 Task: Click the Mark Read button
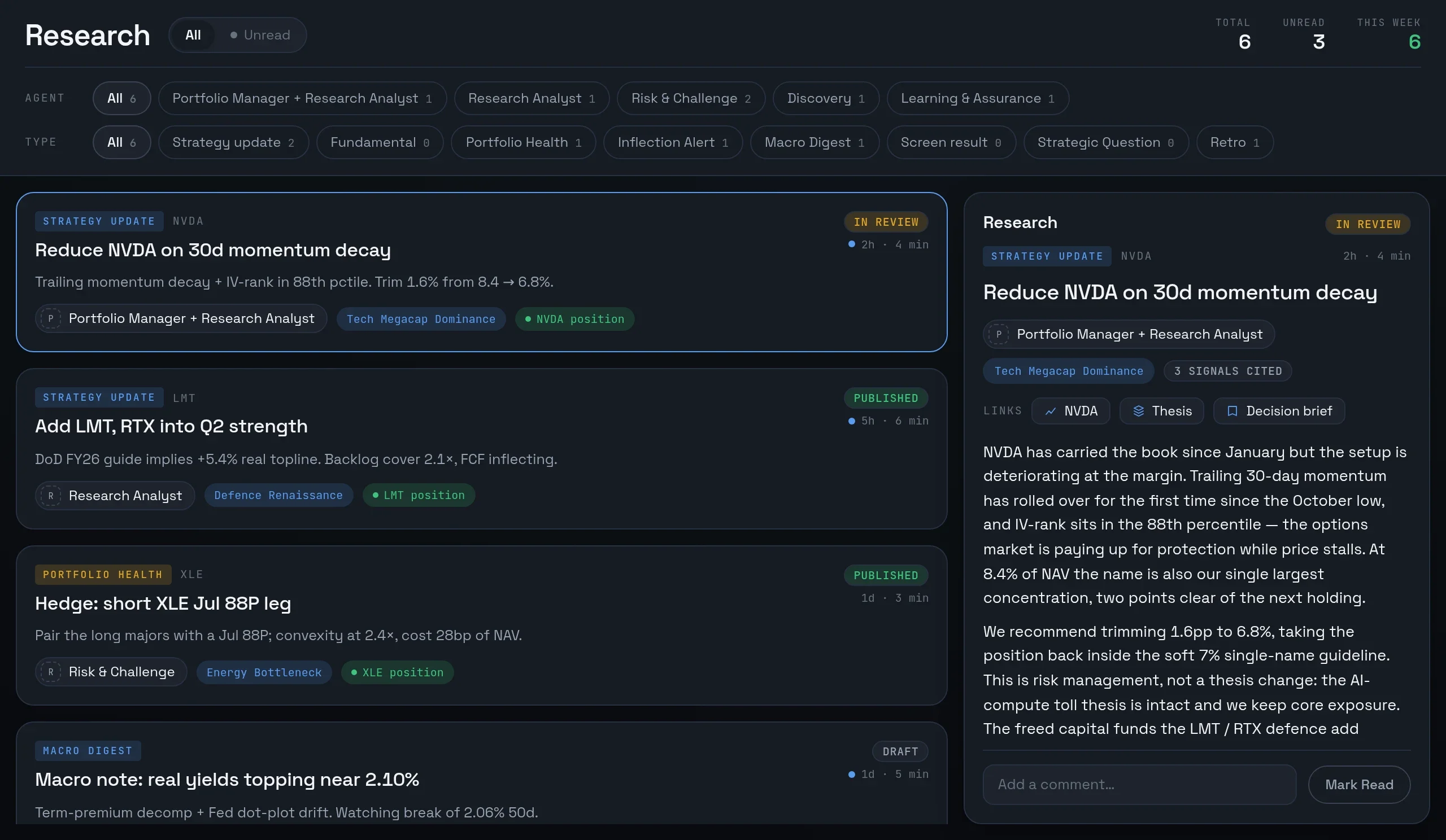[1358, 784]
